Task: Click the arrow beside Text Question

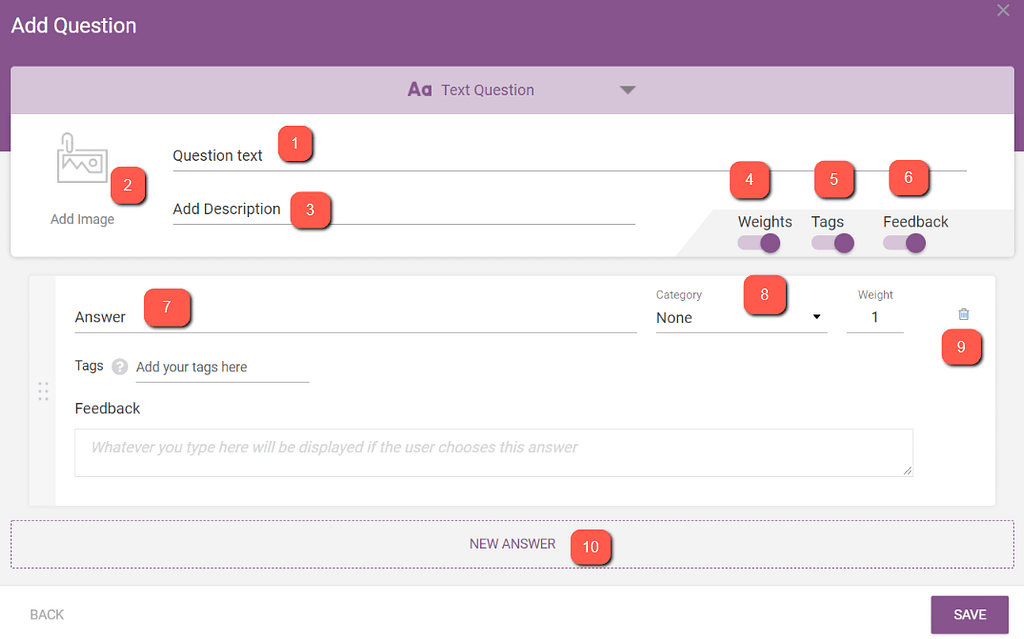Action: pos(627,90)
